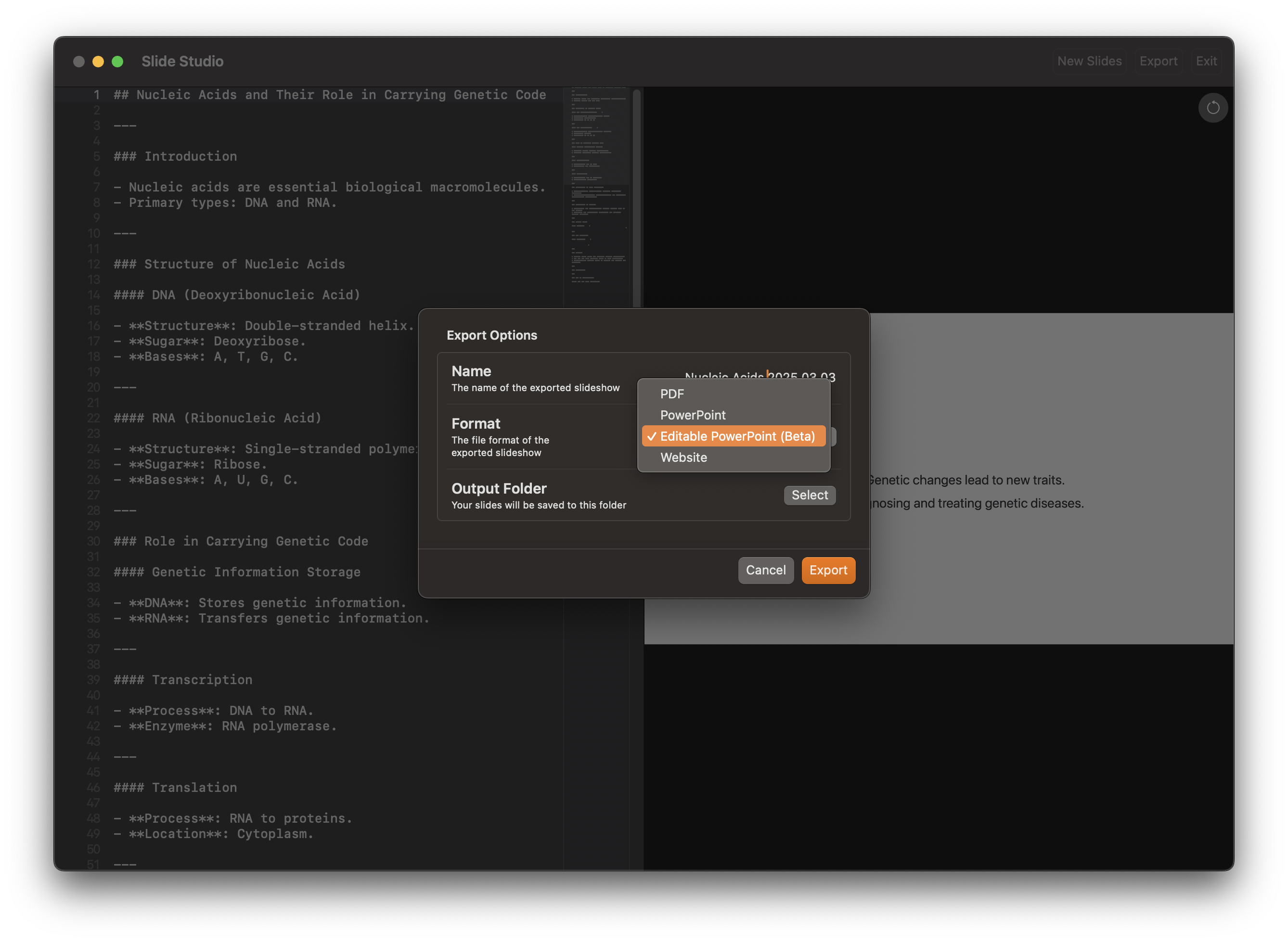Click the refresh/reload icon top right
The height and width of the screenshot is (942, 1288).
[1213, 107]
